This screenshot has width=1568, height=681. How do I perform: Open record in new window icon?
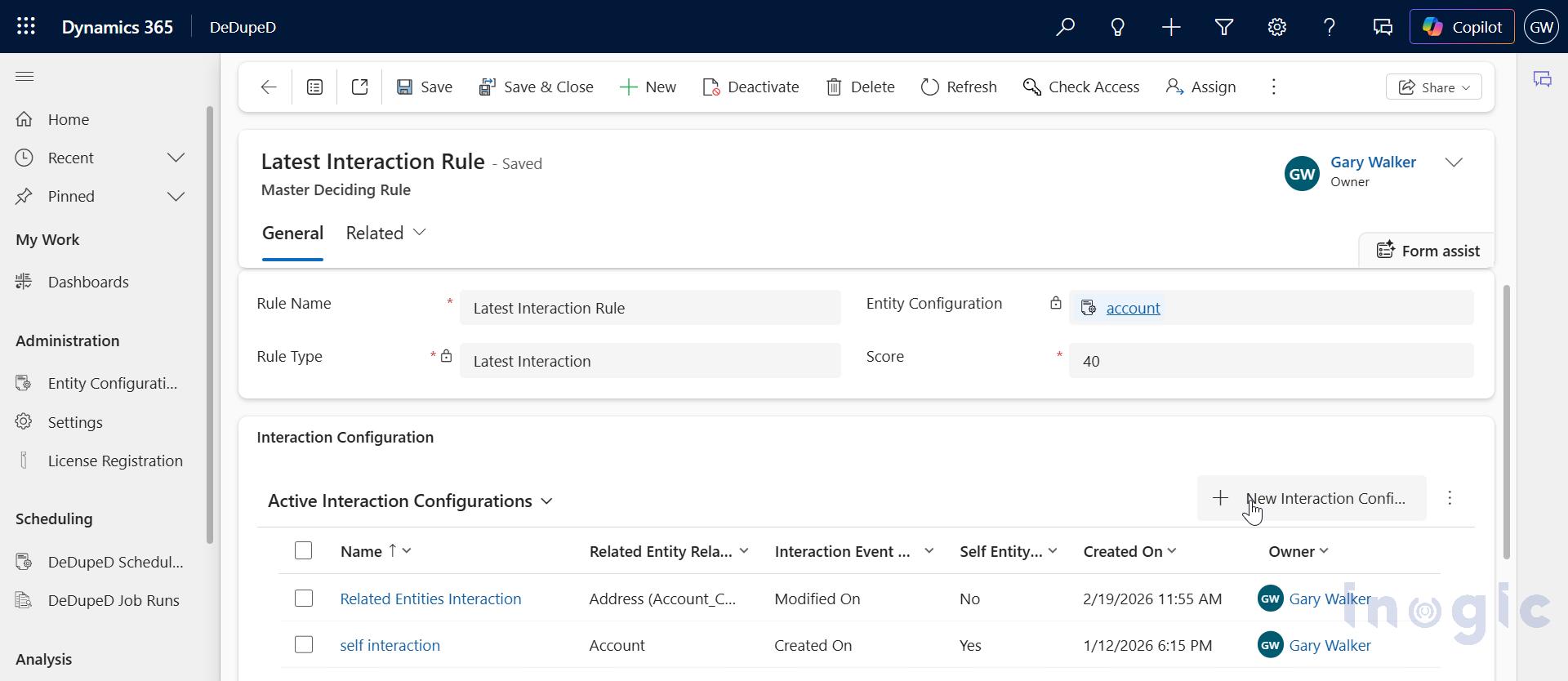[x=360, y=87]
